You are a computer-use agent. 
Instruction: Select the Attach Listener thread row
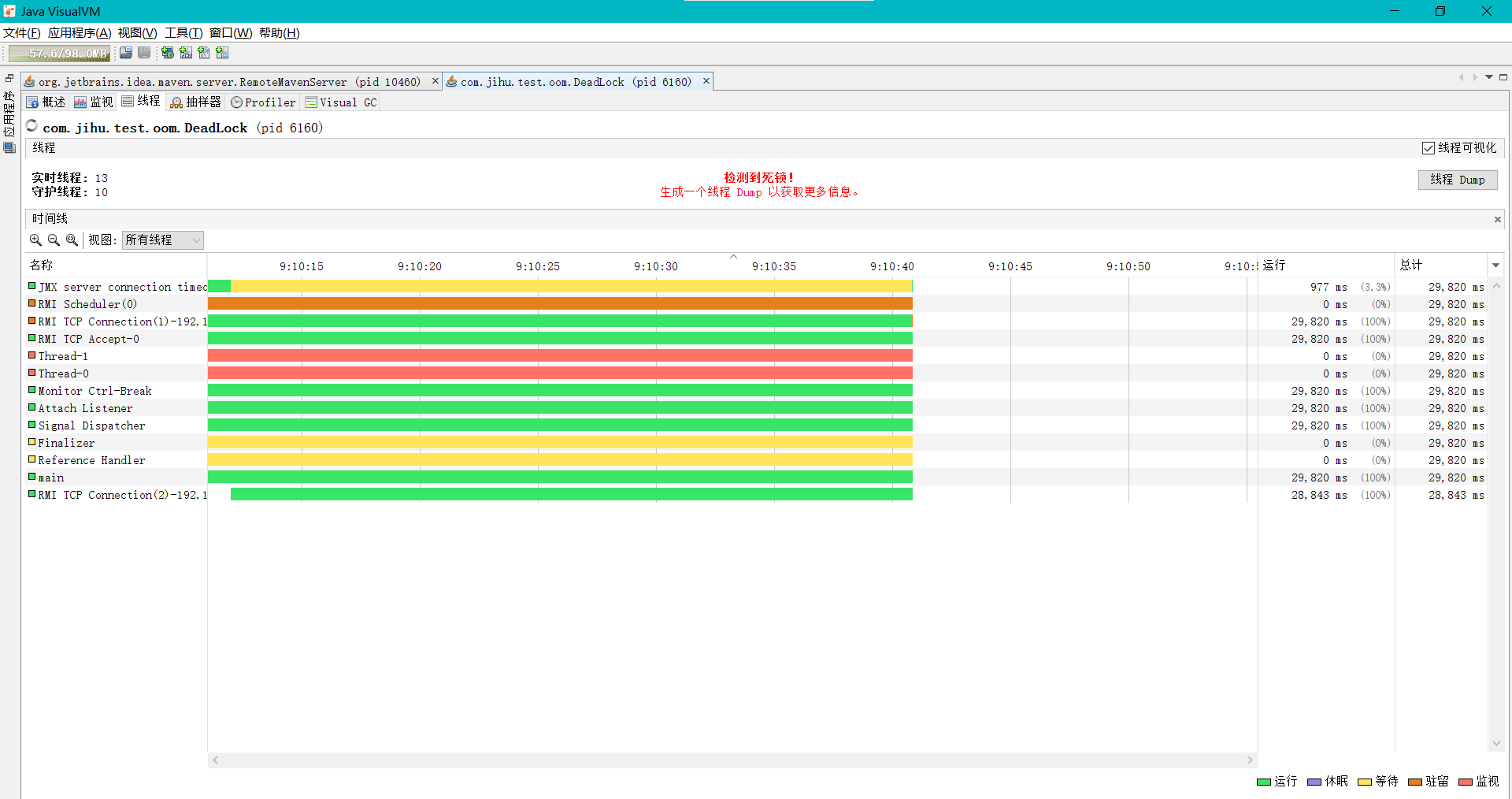tap(756, 408)
